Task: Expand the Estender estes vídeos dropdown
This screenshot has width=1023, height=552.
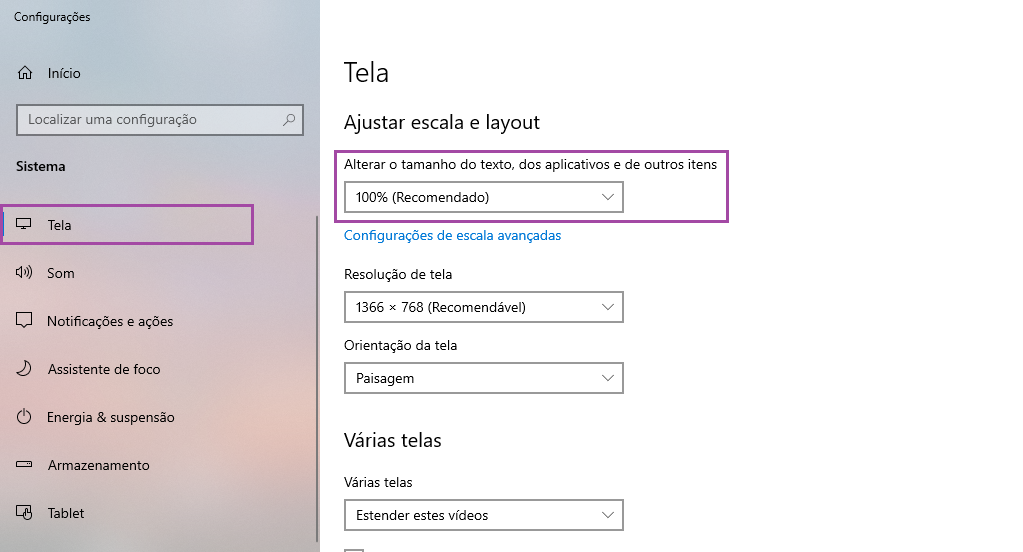Action: coord(483,515)
